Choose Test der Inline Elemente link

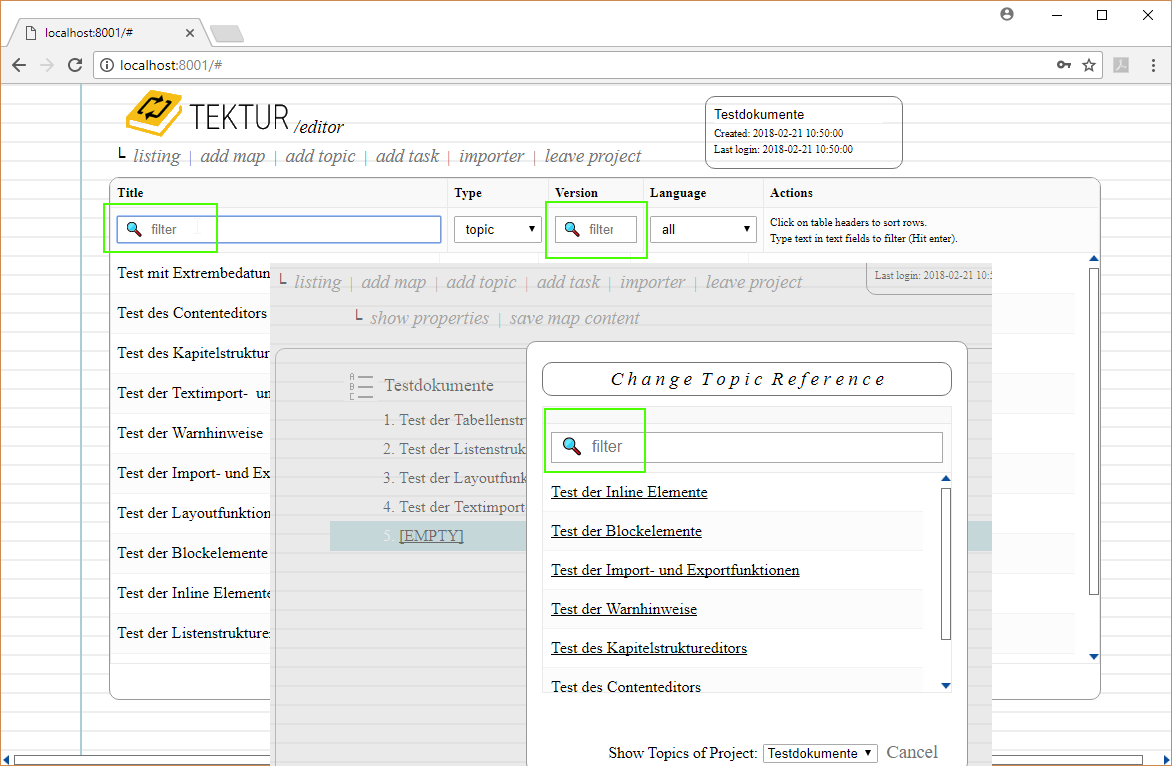(x=629, y=492)
